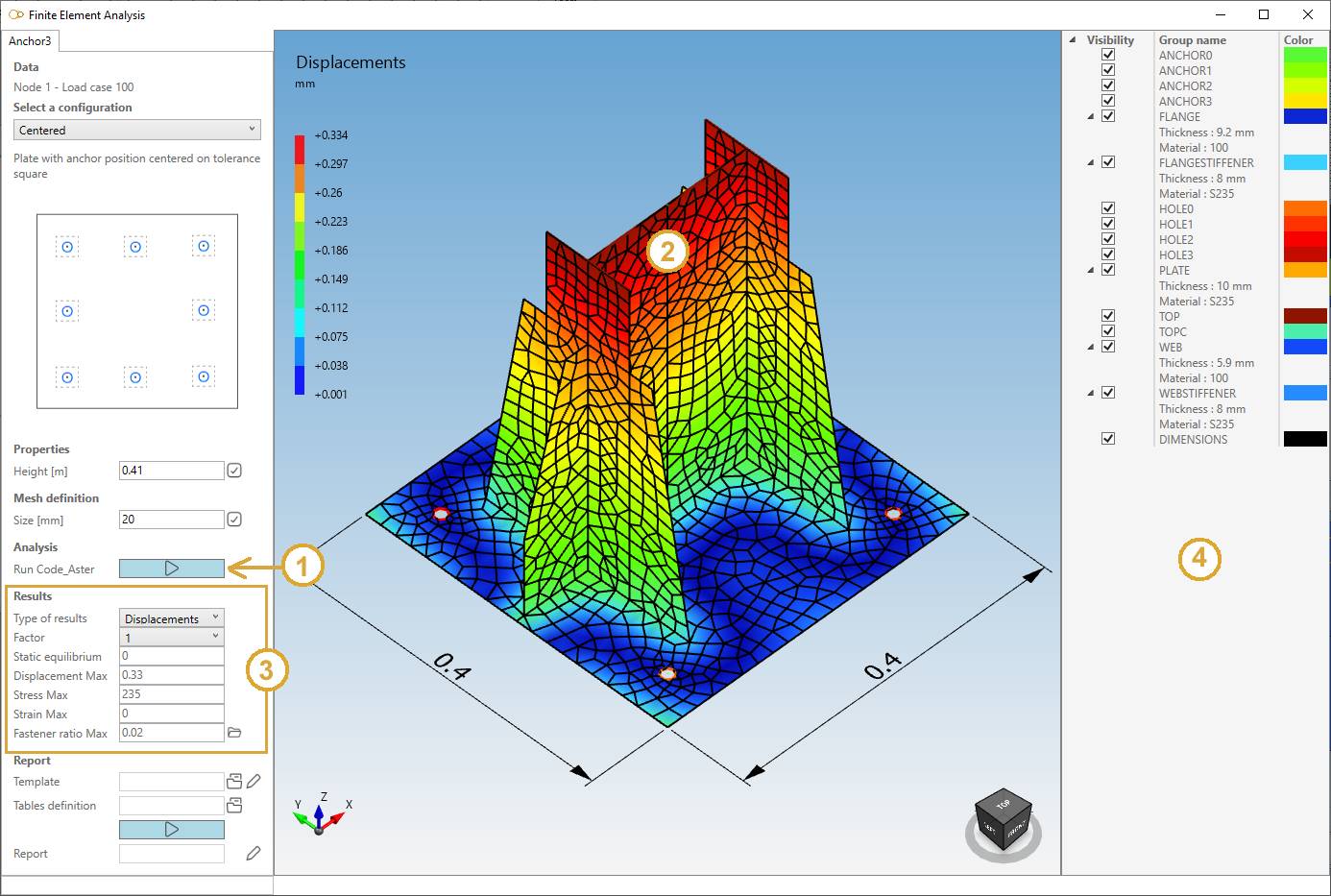Click the WEBSTIFFENER blue color swatch
The width and height of the screenshot is (1331, 896).
point(1305,393)
